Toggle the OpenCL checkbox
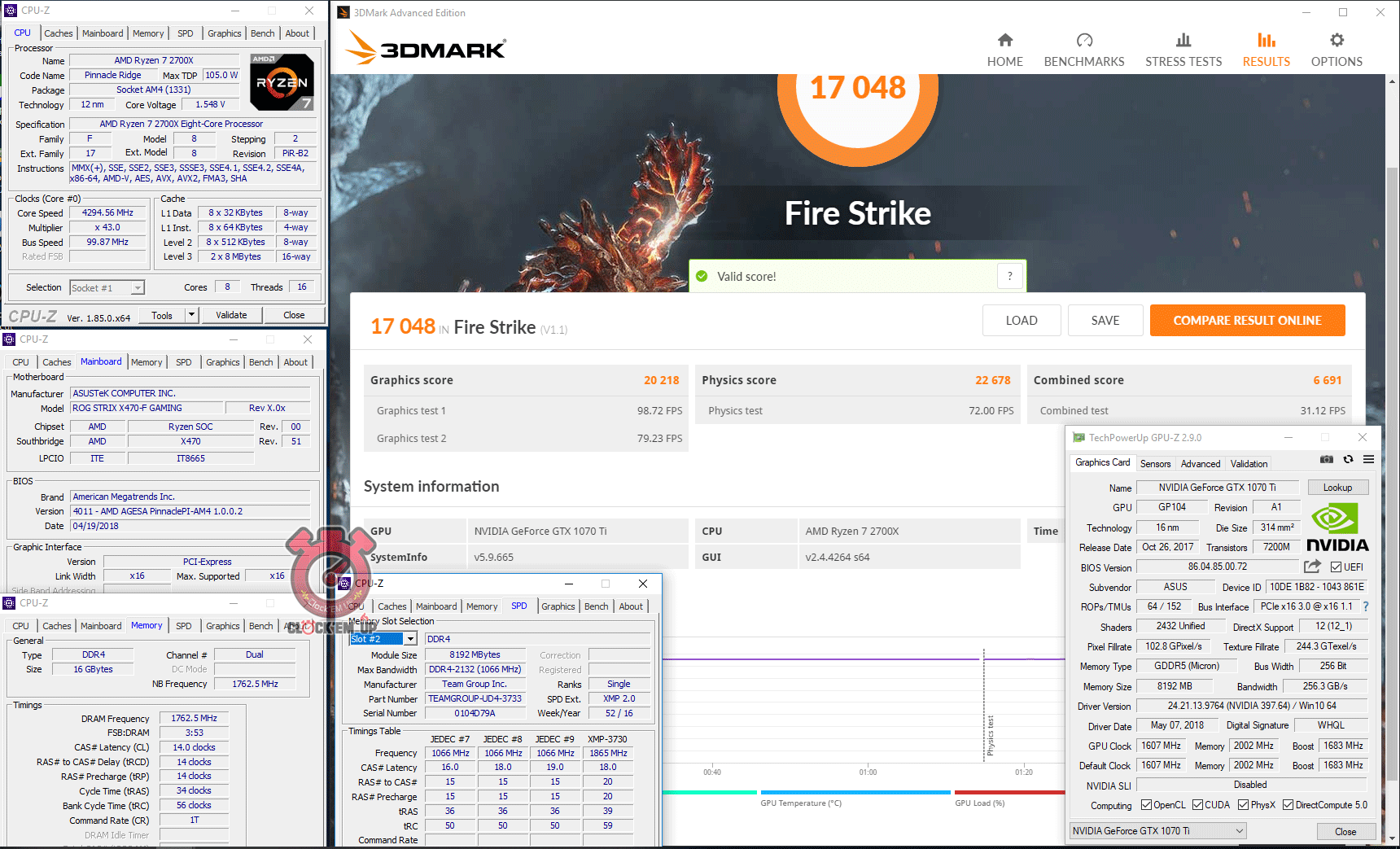 coord(1146,805)
